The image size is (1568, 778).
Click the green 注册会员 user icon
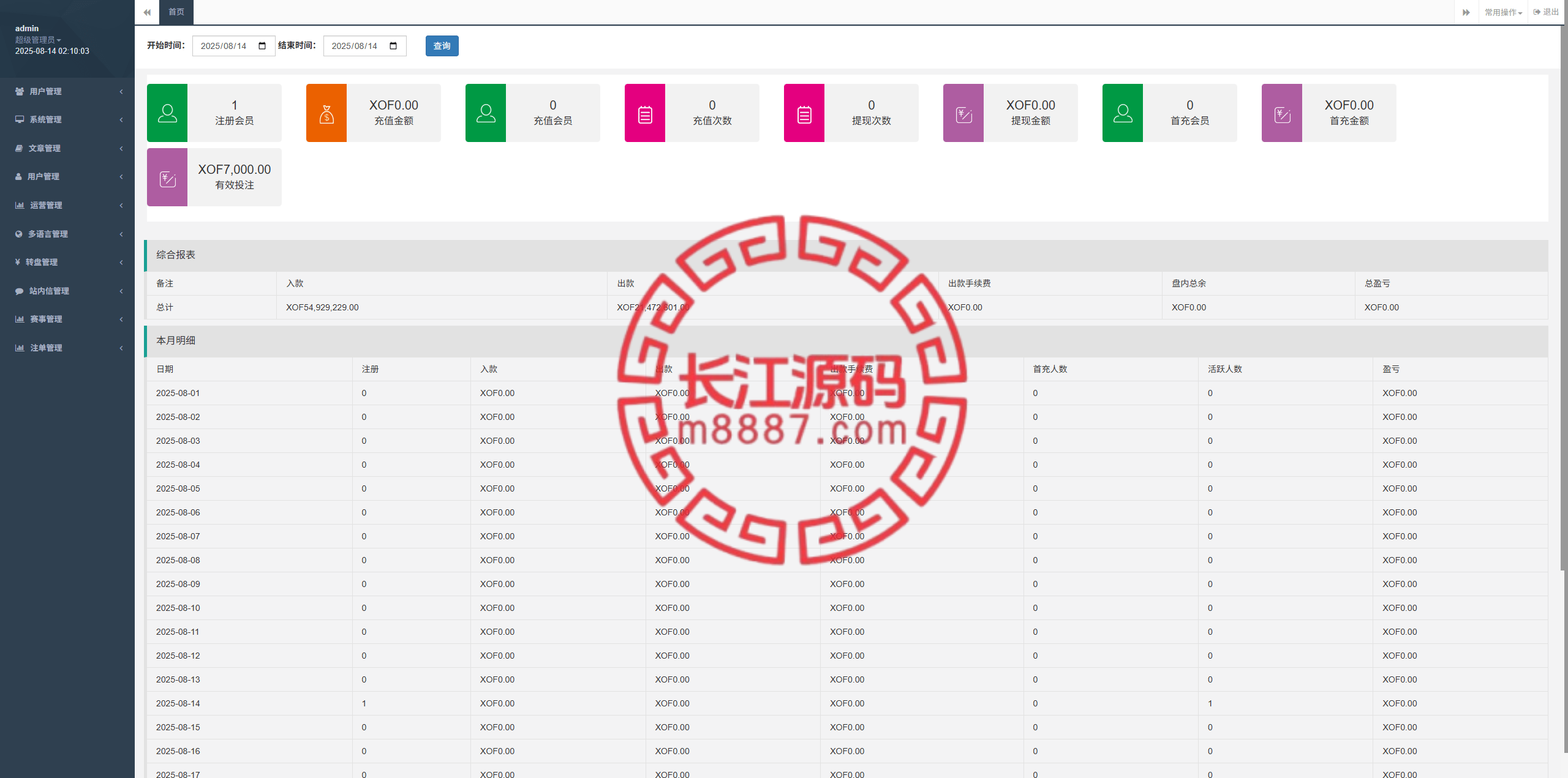coord(167,113)
